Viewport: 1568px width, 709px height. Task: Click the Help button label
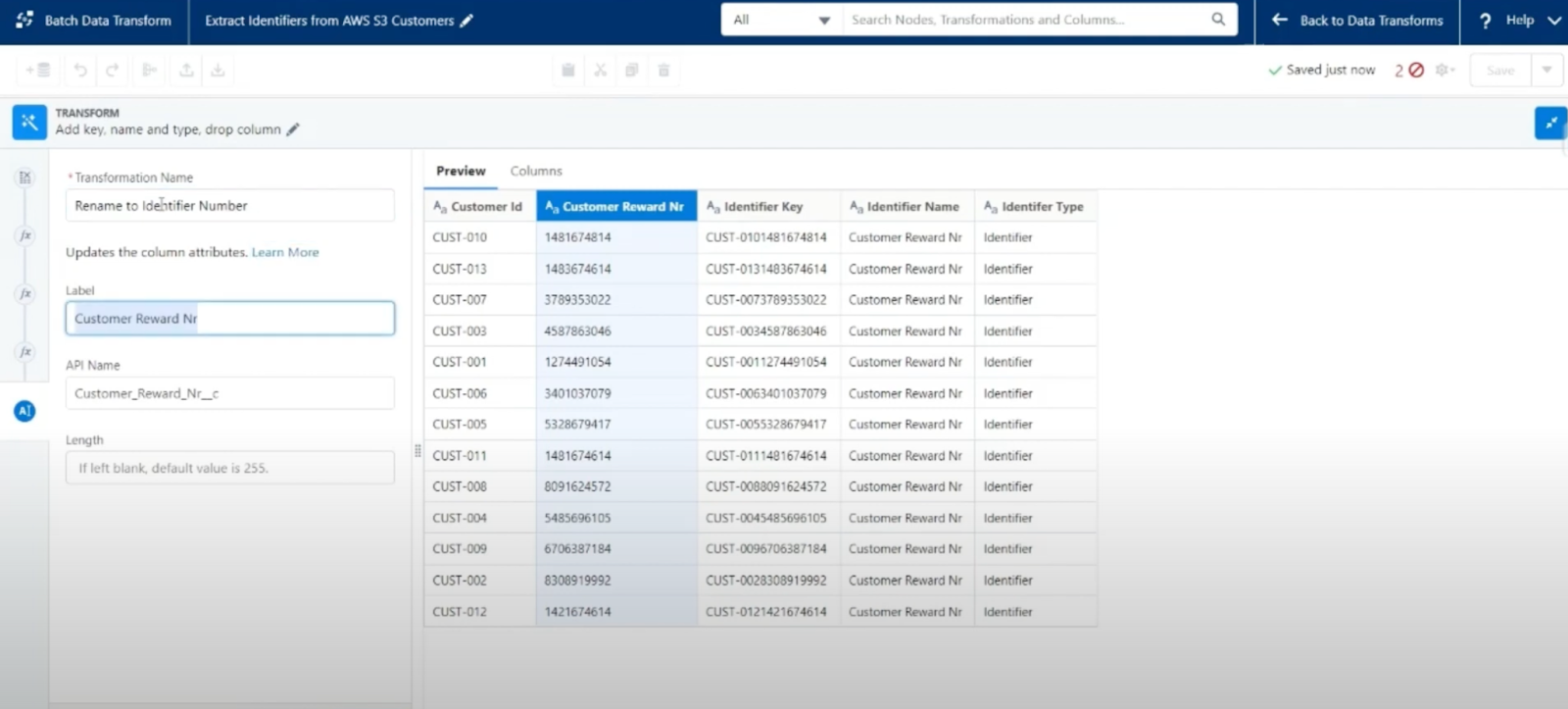[1520, 21]
